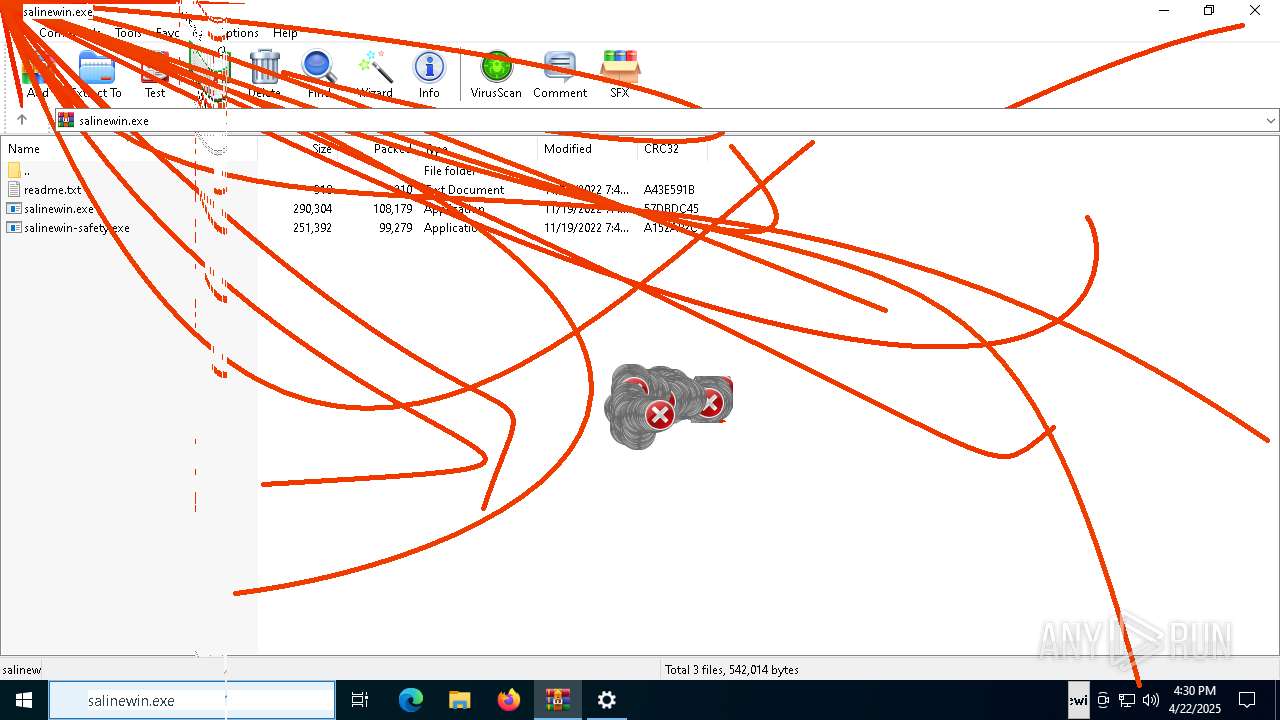The height and width of the screenshot is (720, 1280).
Task: Create SFX self-extracting archive
Action: [x=620, y=75]
